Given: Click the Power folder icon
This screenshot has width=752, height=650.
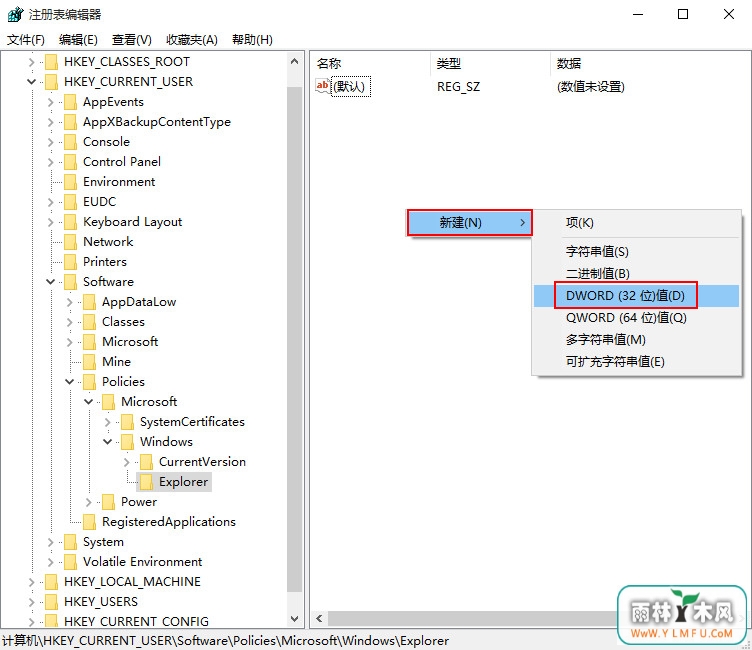Looking at the screenshot, I should pos(109,502).
